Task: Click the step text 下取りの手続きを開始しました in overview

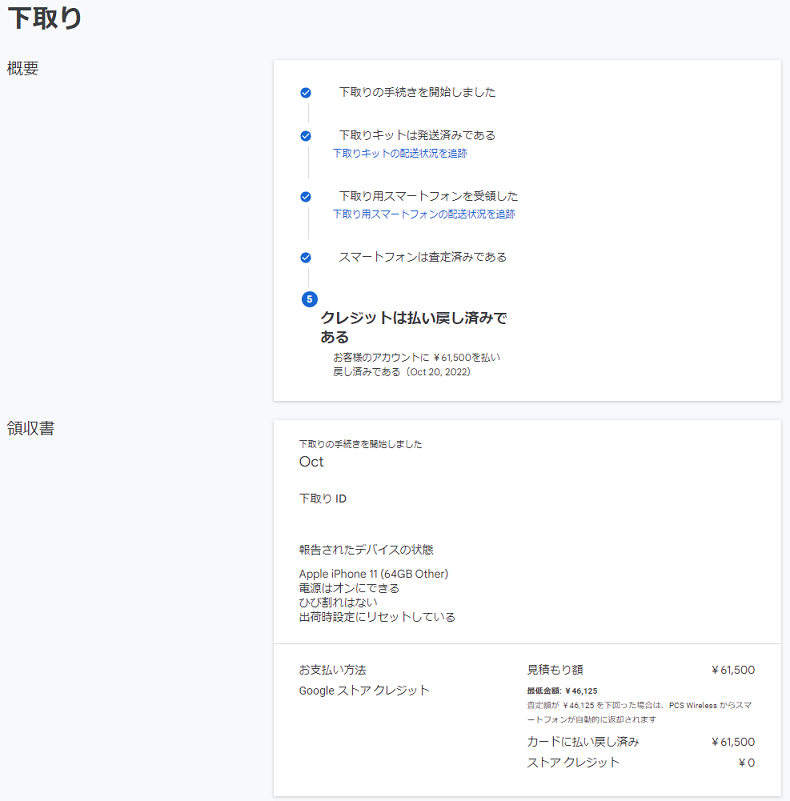Action: coord(417,92)
